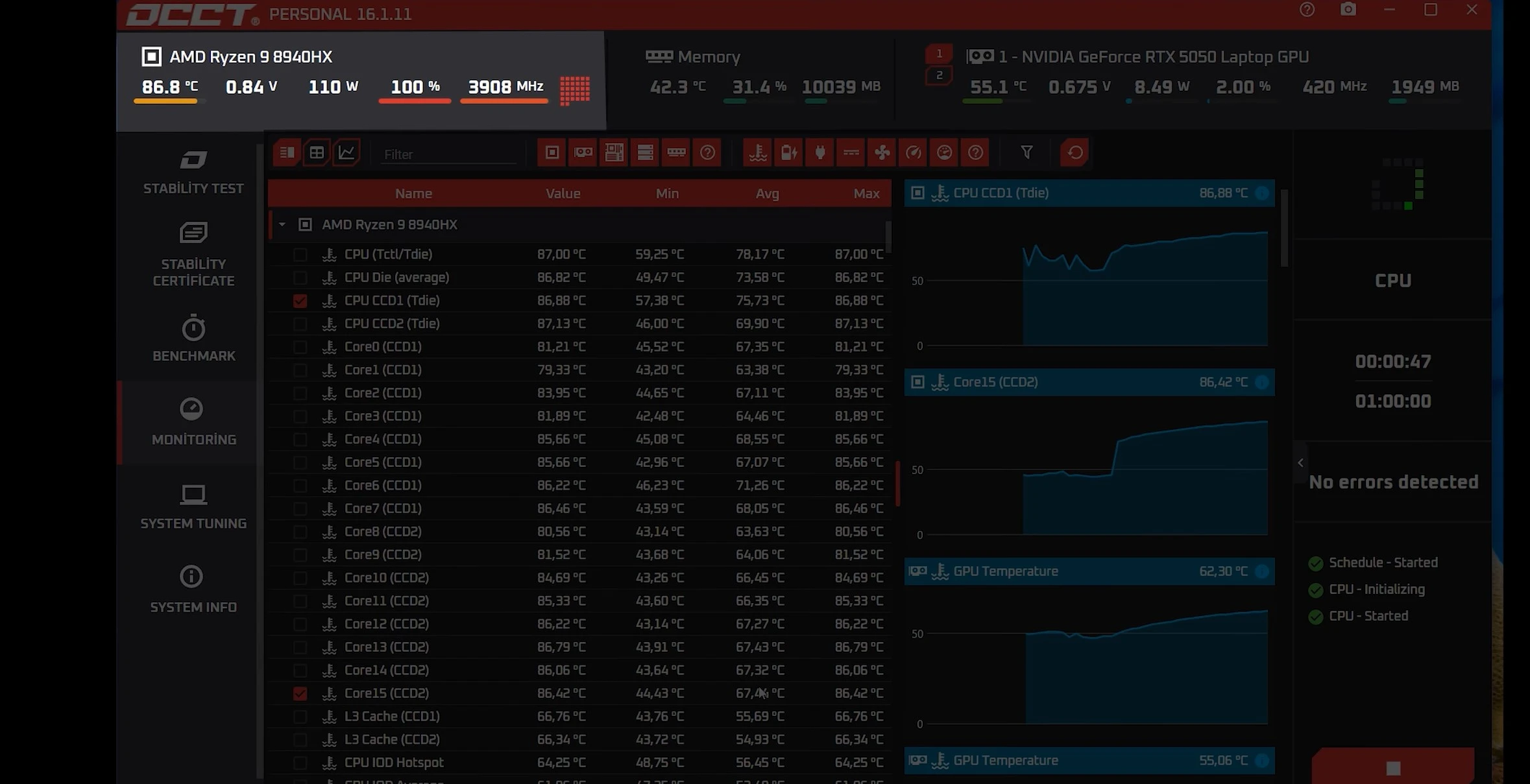Toggle the fan sensor filter icon
1530x784 pixels.
coord(882,153)
